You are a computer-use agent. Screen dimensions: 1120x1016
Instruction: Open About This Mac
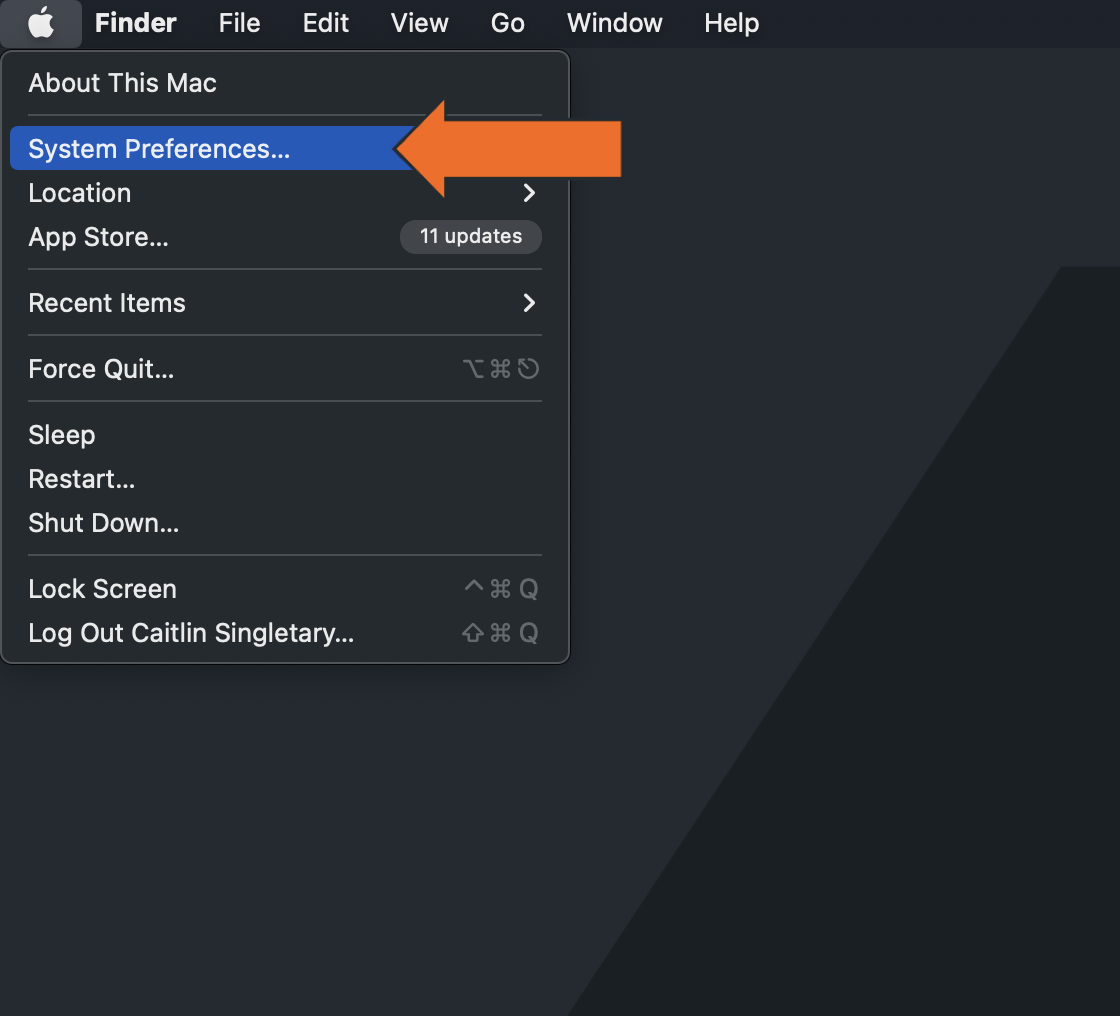(x=122, y=83)
